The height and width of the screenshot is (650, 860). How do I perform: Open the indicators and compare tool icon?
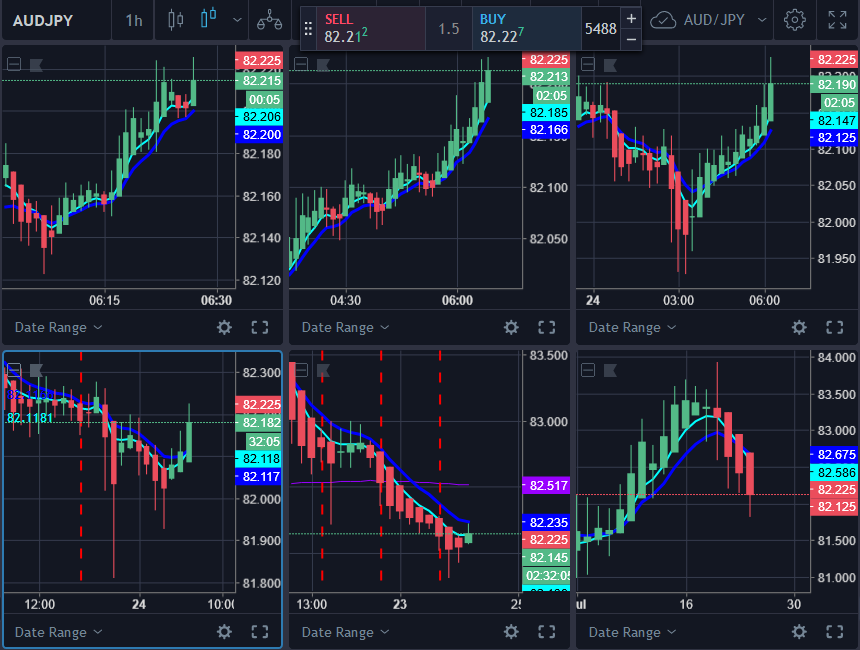click(x=269, y=19)
